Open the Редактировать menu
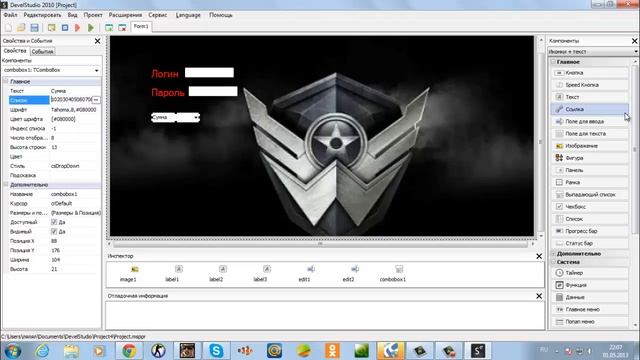 42,15
